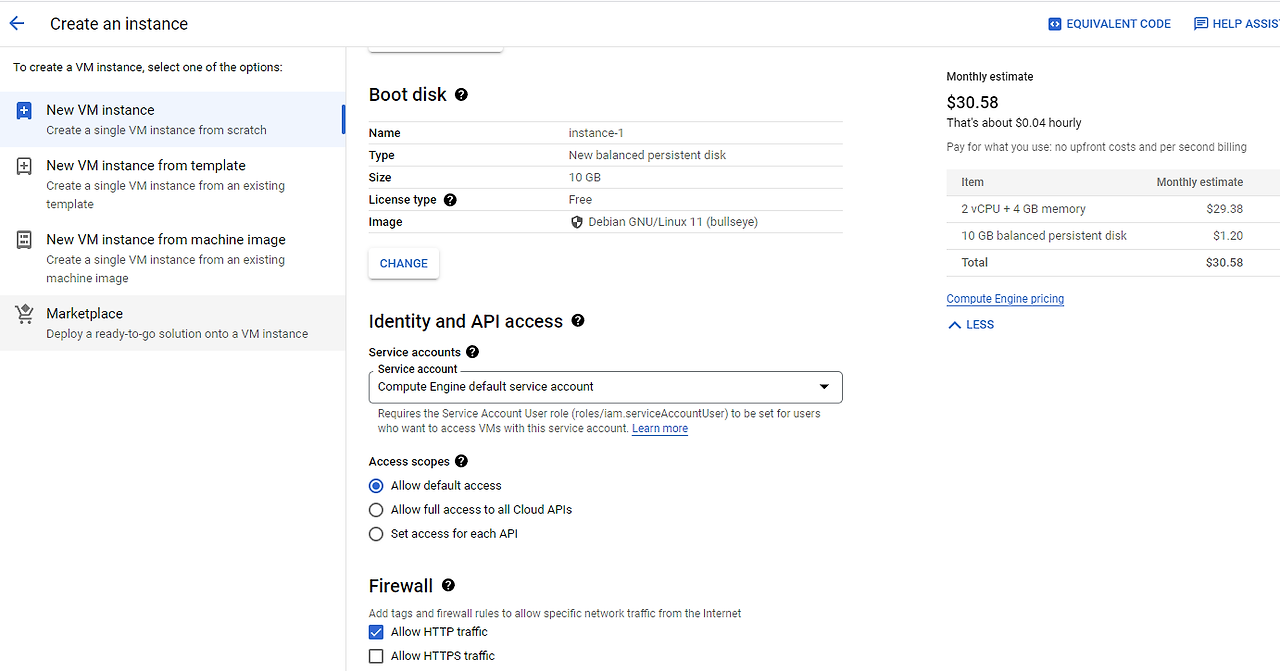Click the Service accounts help icon
The width and height of the screenshot is (1280, 671).
point(472,352)
